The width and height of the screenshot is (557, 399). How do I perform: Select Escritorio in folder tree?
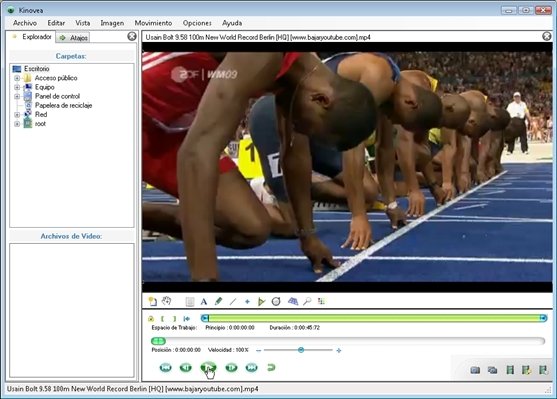[x=37, y=69]
